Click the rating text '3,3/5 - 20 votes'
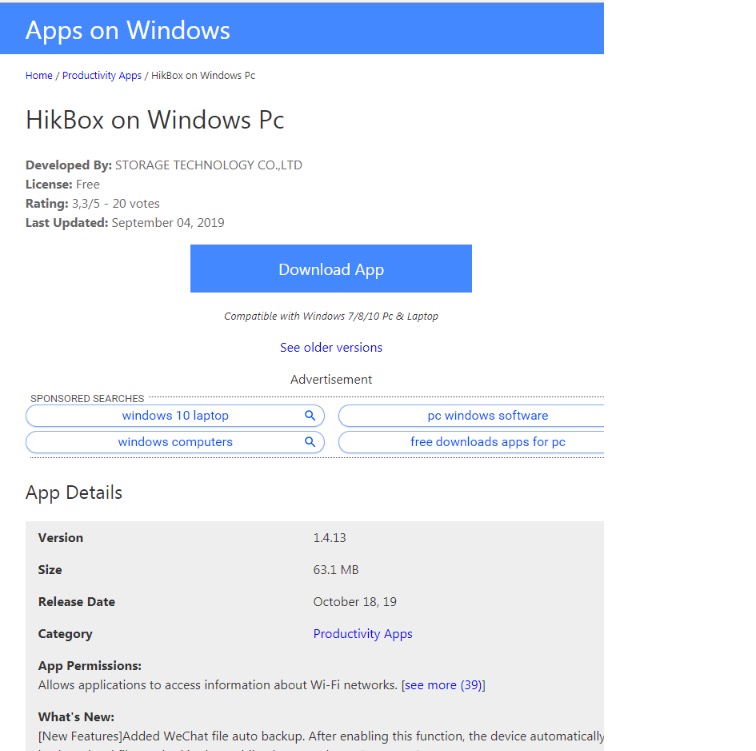 pos(116,204)
